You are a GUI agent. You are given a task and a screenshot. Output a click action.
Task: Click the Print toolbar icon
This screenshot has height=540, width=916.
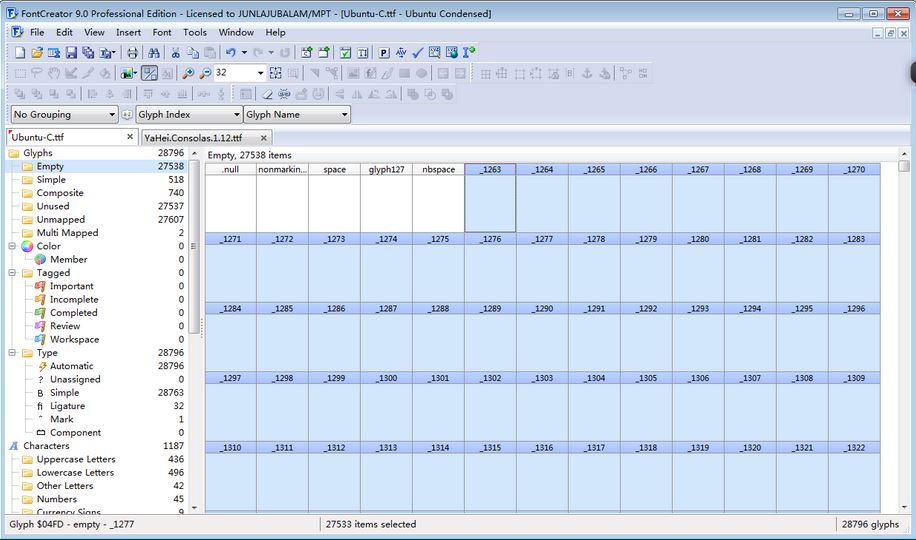(132, 52)
